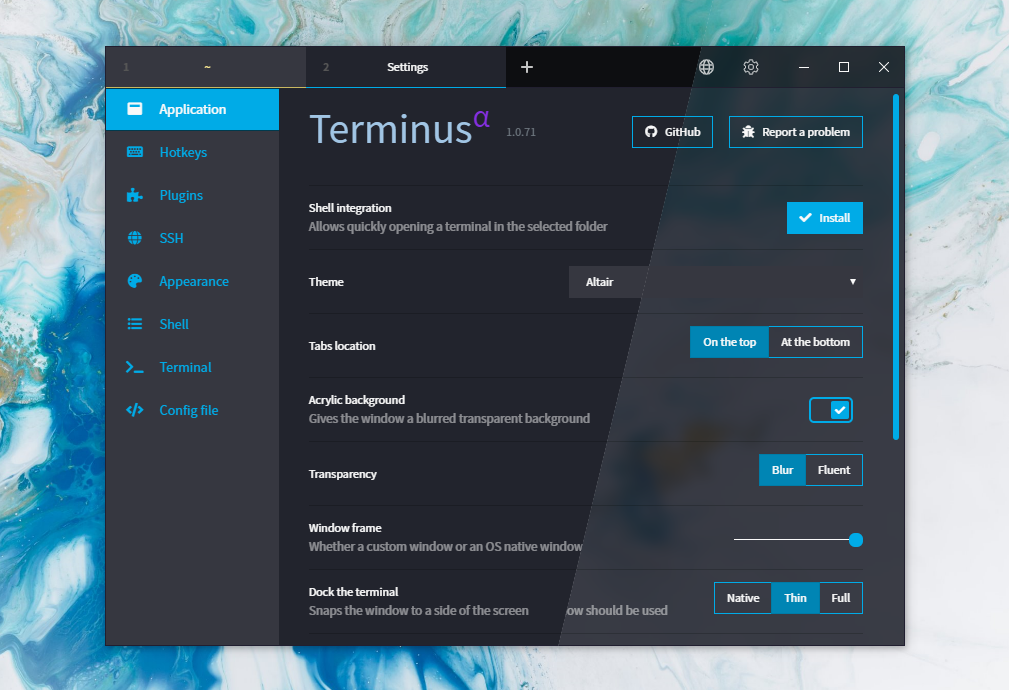Open the Appearance settings section

(x=192, y=281)
